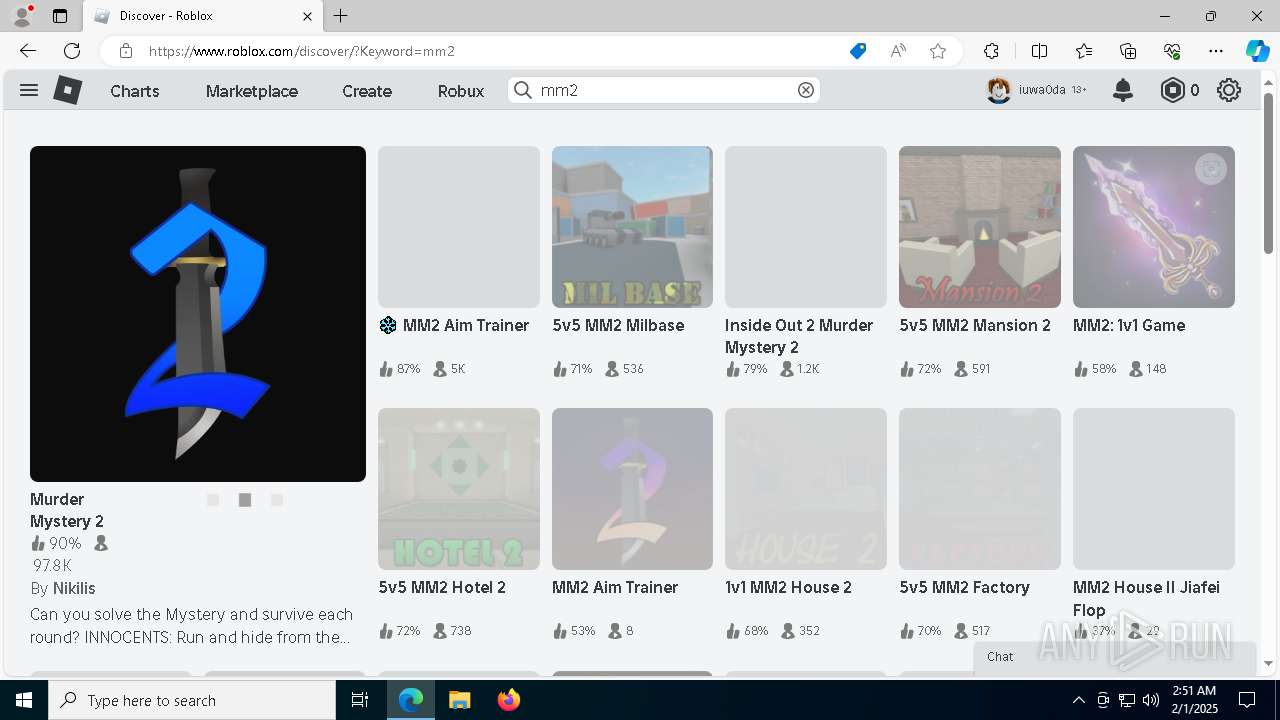Screen dimensions: 1280x720
Task: Select the first carousel indicator dot
Action: click(x=213, y=500)
